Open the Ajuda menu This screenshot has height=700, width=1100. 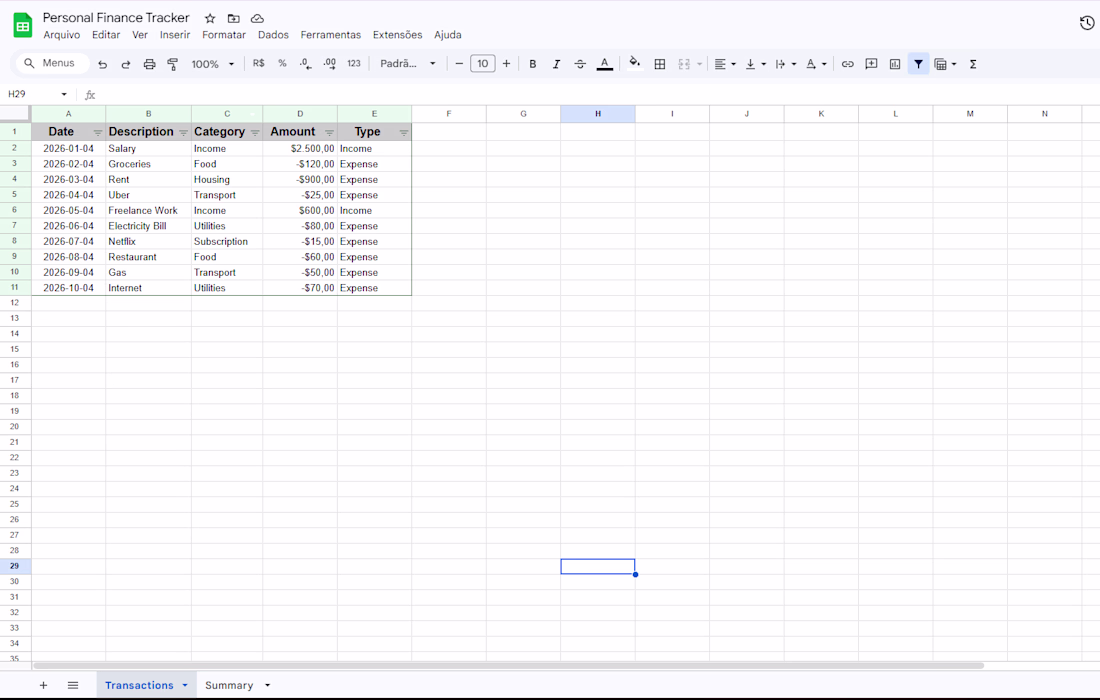pos(448,34)
